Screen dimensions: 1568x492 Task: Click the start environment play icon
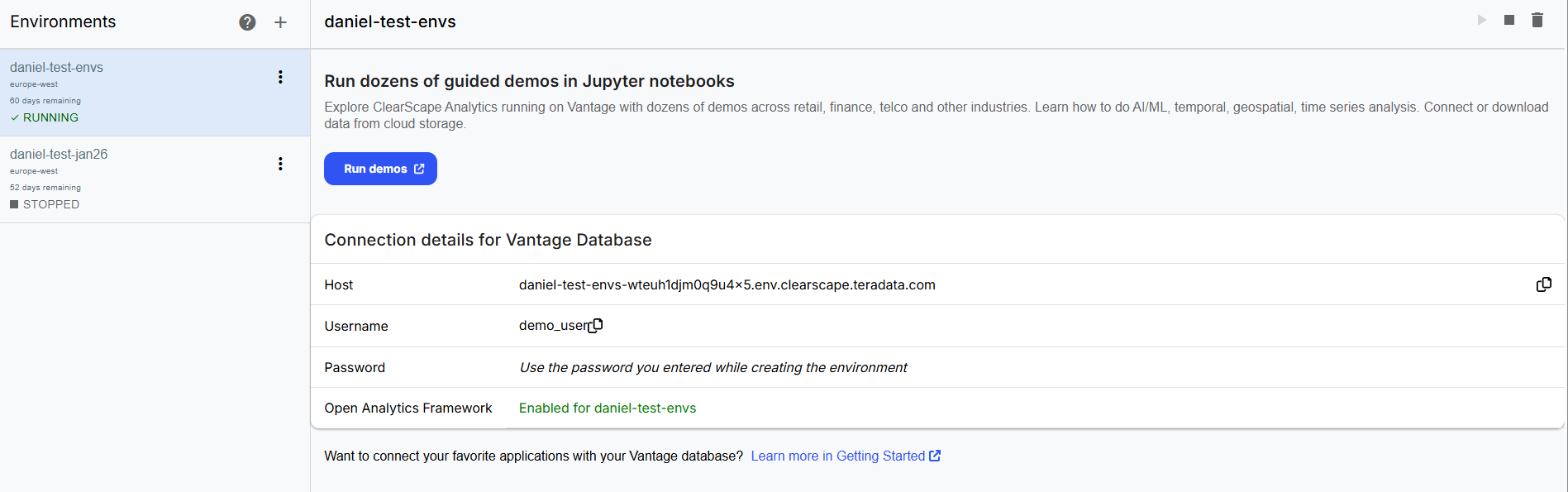click(1481, 20)
